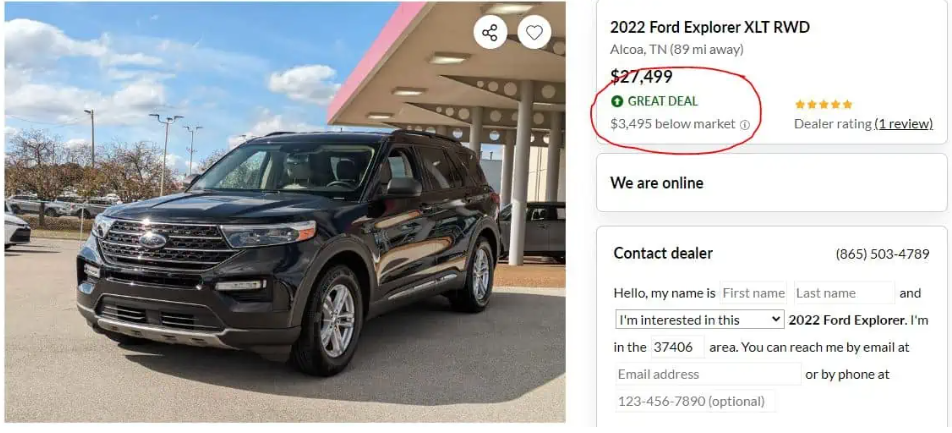Focus the Last name field
The height and width of the screenshot is (433, 952).
(x=843, y=293)
